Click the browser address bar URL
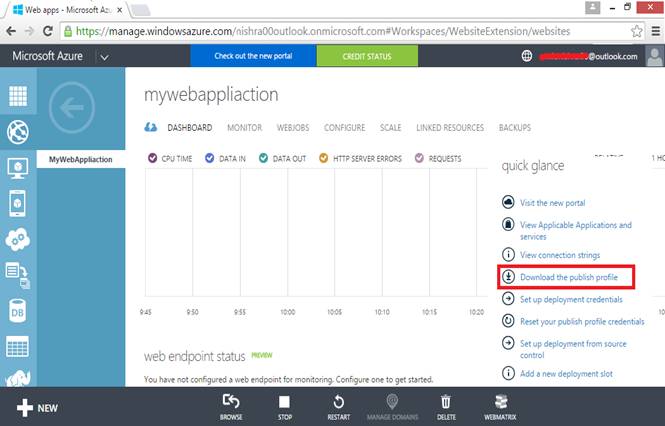Screen dimensions: 665x426 coord(322,31)
